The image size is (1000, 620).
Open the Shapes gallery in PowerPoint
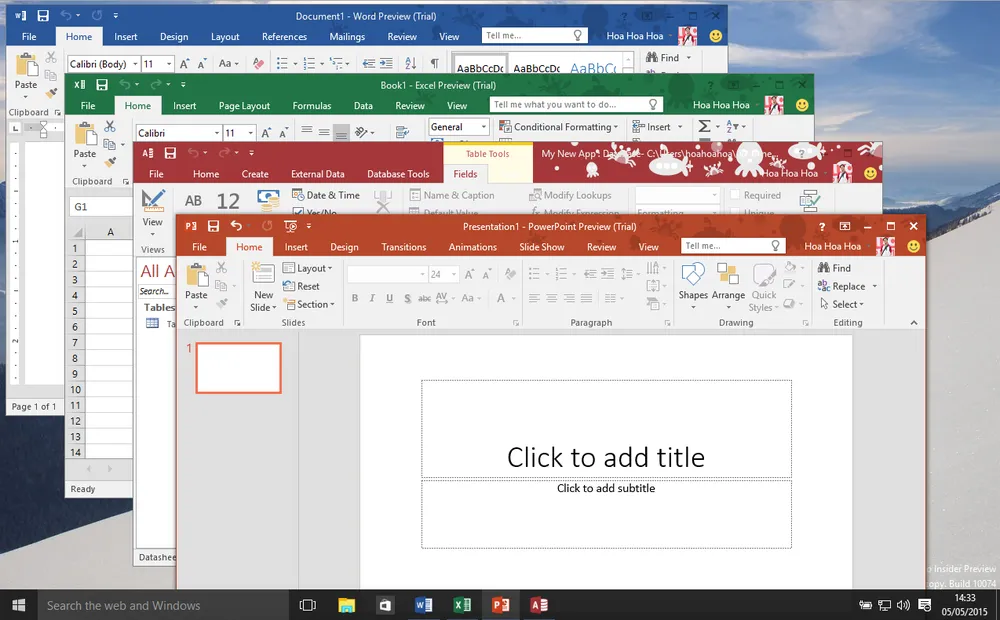click(x=693, y=278)
